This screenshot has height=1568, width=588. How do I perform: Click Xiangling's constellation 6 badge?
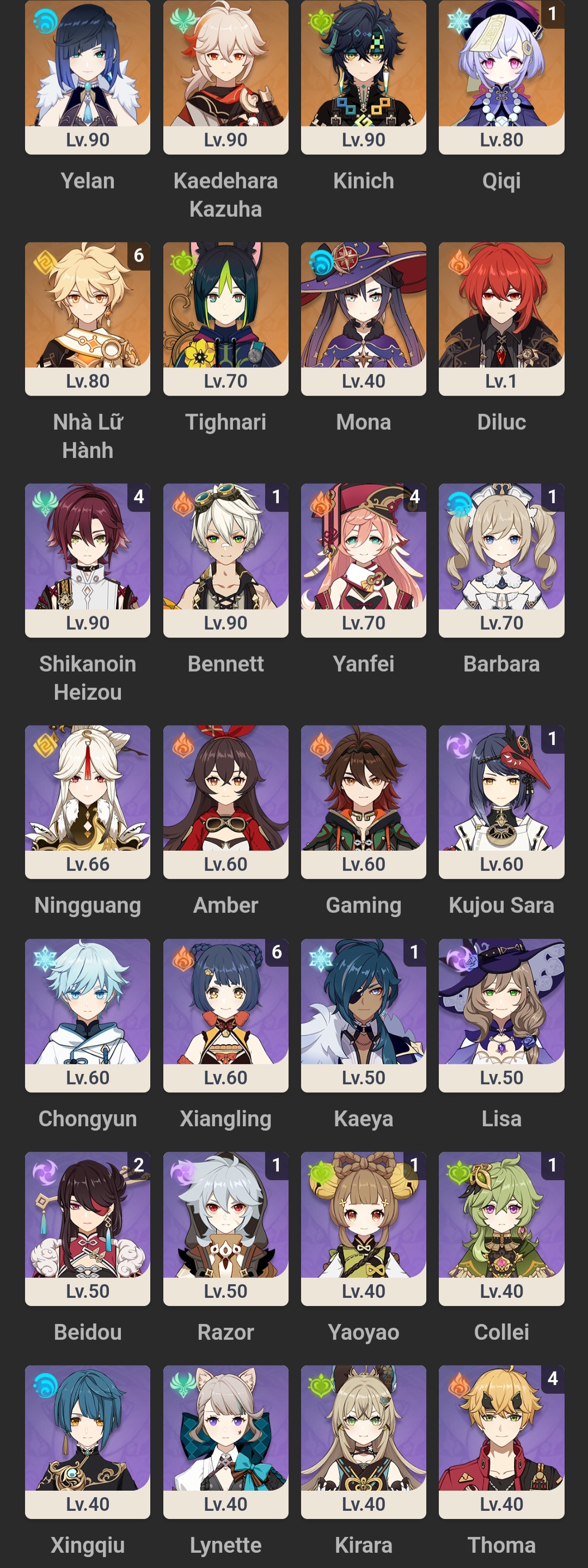tap(277, 952)
